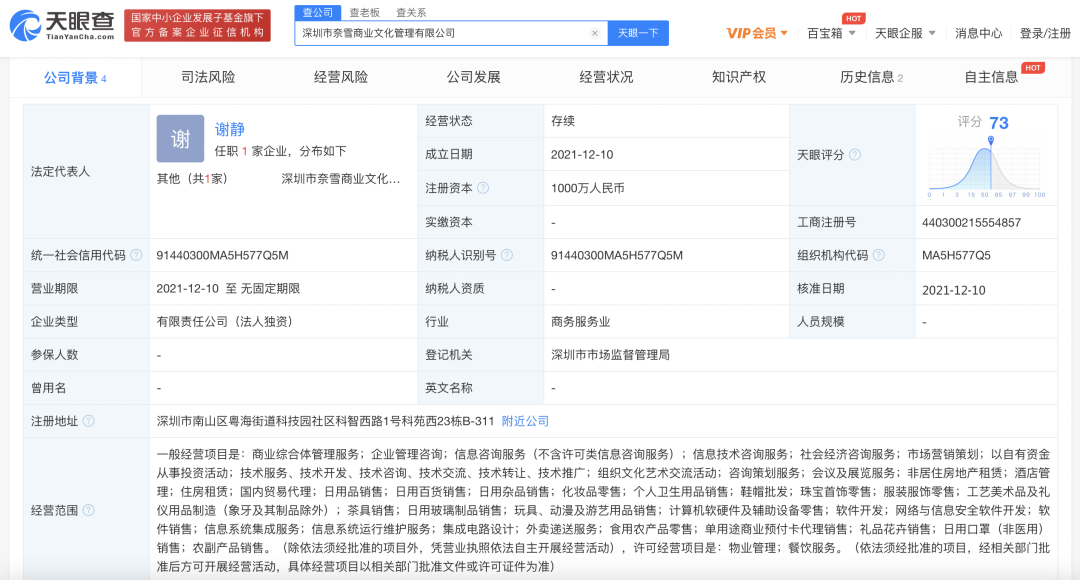This screenshot has width=1080, height=580.
Task: Click the 谢 avatar thumbnail
Action: (x=180, y=139)
